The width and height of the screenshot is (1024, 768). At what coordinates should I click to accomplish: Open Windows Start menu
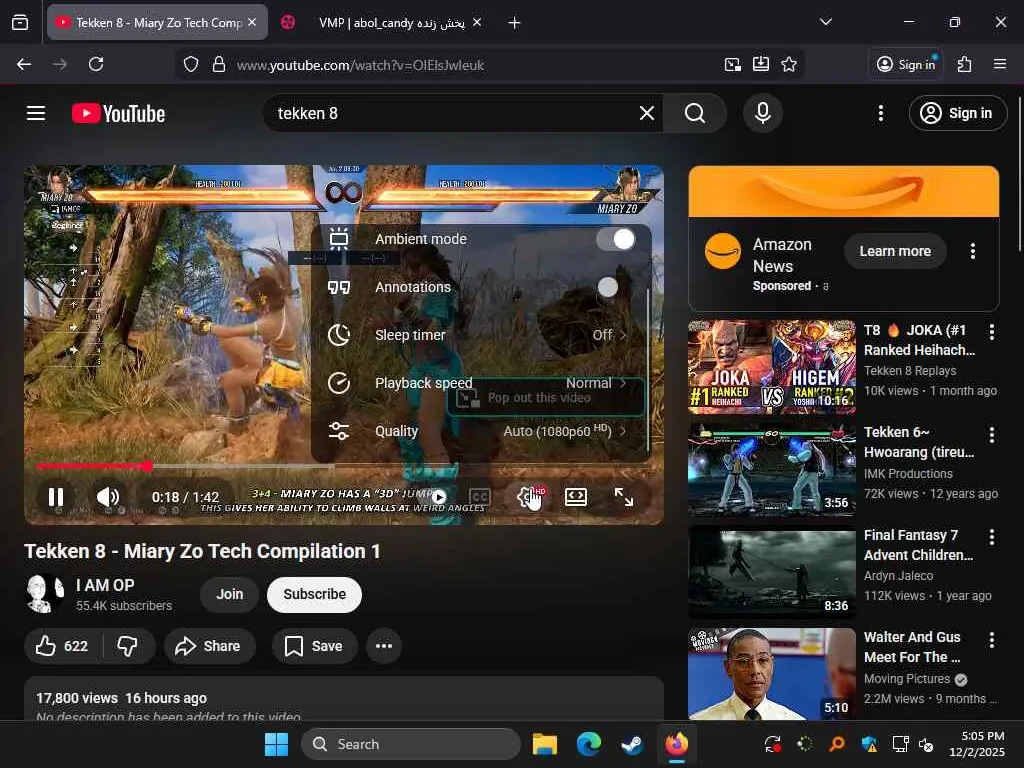(276, 744)
